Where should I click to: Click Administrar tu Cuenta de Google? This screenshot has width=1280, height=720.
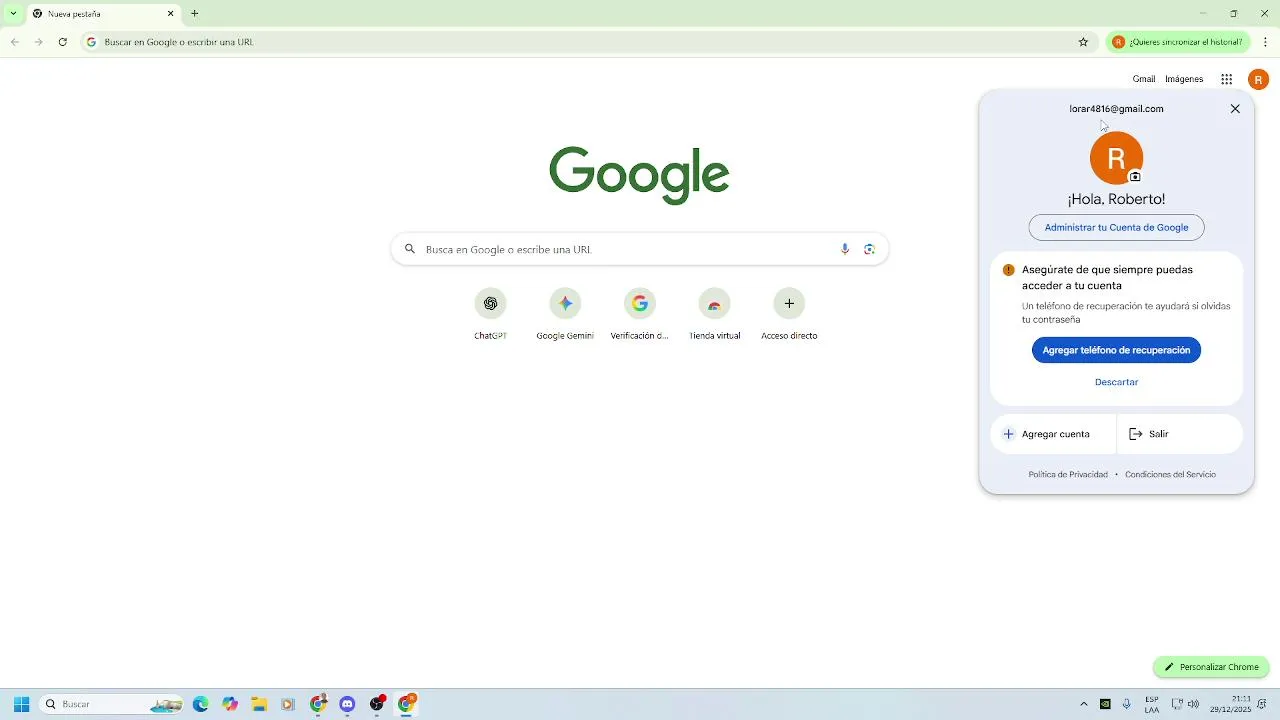1116,227
